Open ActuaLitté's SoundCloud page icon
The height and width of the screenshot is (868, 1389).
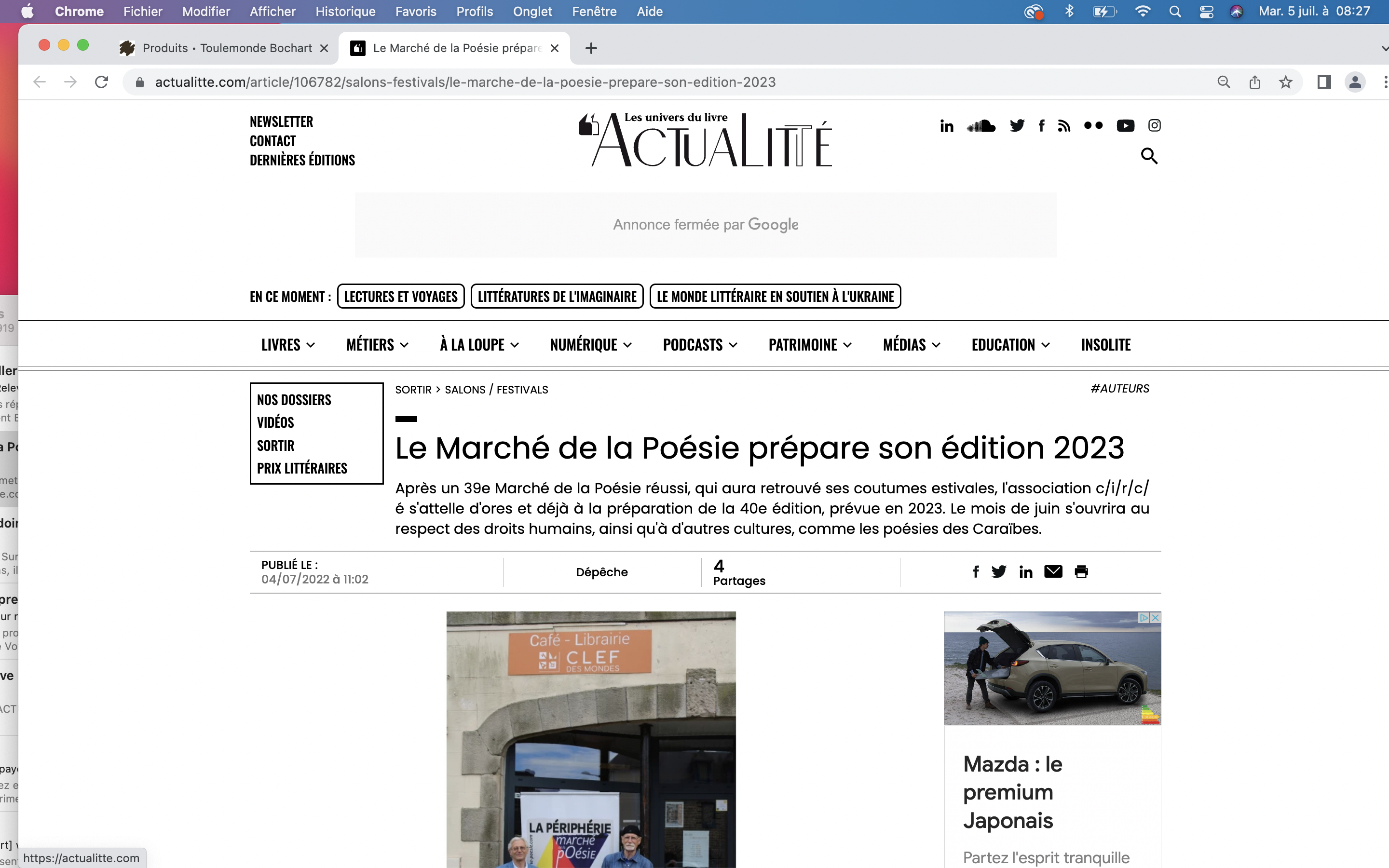980,126
